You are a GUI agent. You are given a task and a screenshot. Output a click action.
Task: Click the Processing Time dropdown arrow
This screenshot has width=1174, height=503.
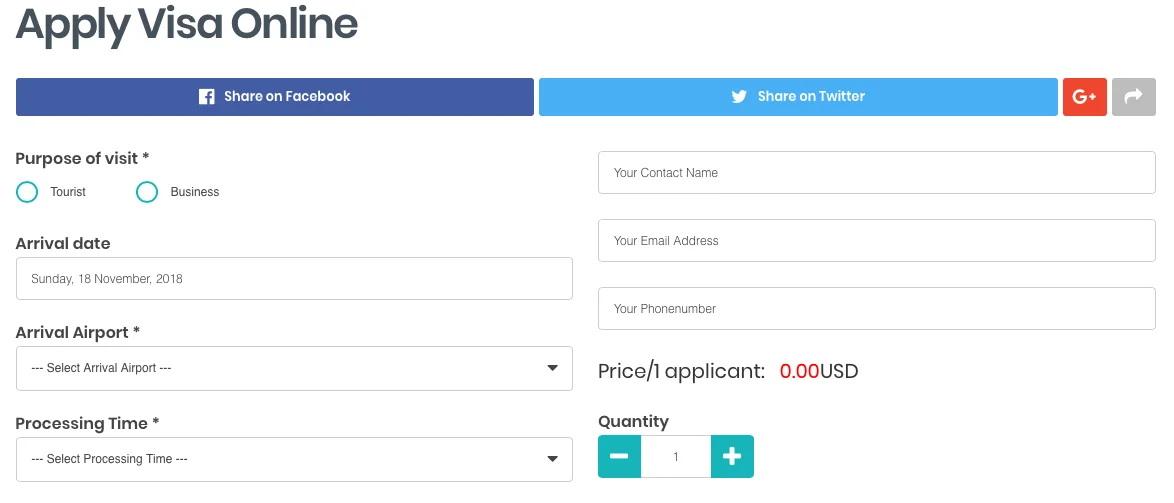553,459
